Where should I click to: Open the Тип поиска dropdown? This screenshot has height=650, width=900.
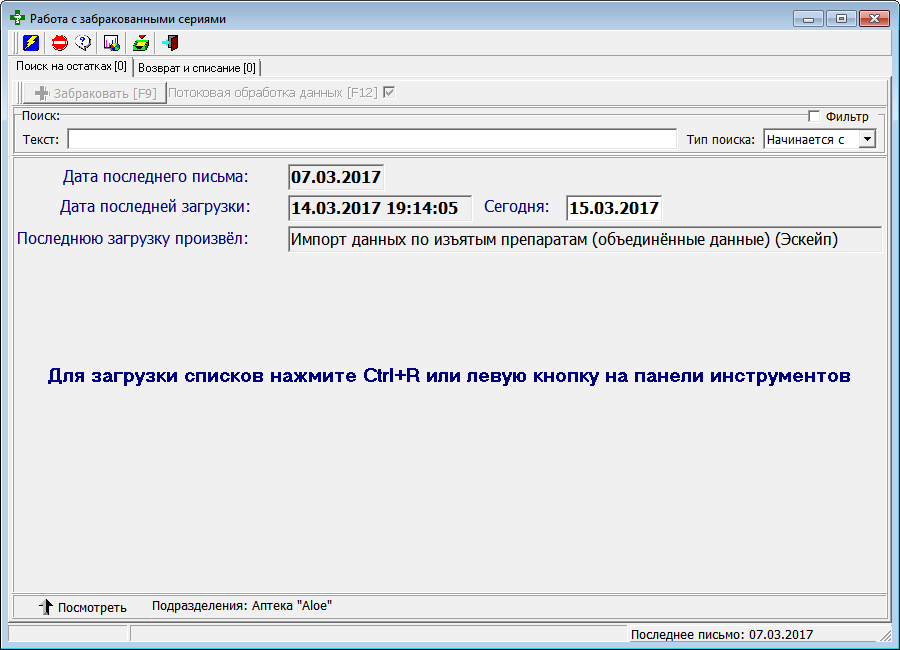pos(867,140)
